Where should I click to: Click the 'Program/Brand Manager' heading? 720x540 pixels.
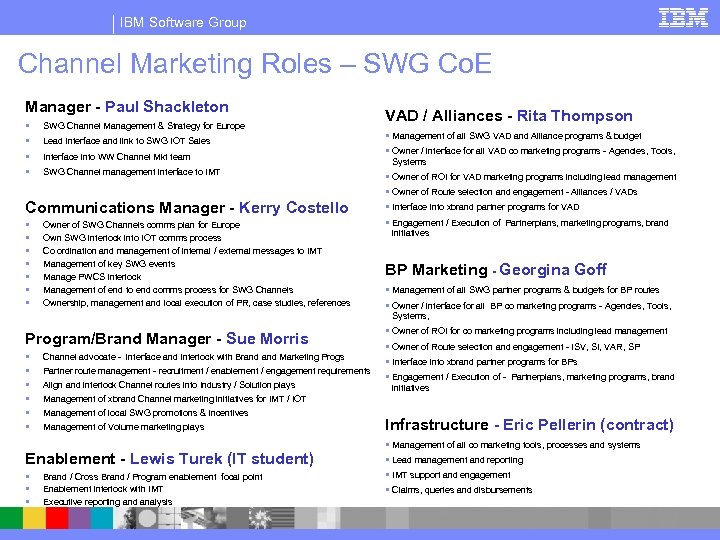coord(118,339)
